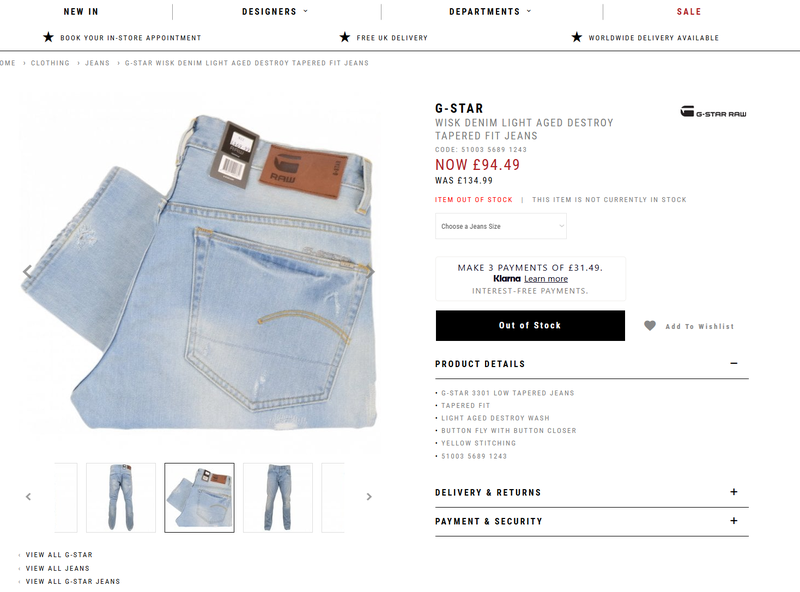The width and height of the screenshot is (800, 592).
Task: Move thumbnail carousel to the right
Action: point(369,497)
